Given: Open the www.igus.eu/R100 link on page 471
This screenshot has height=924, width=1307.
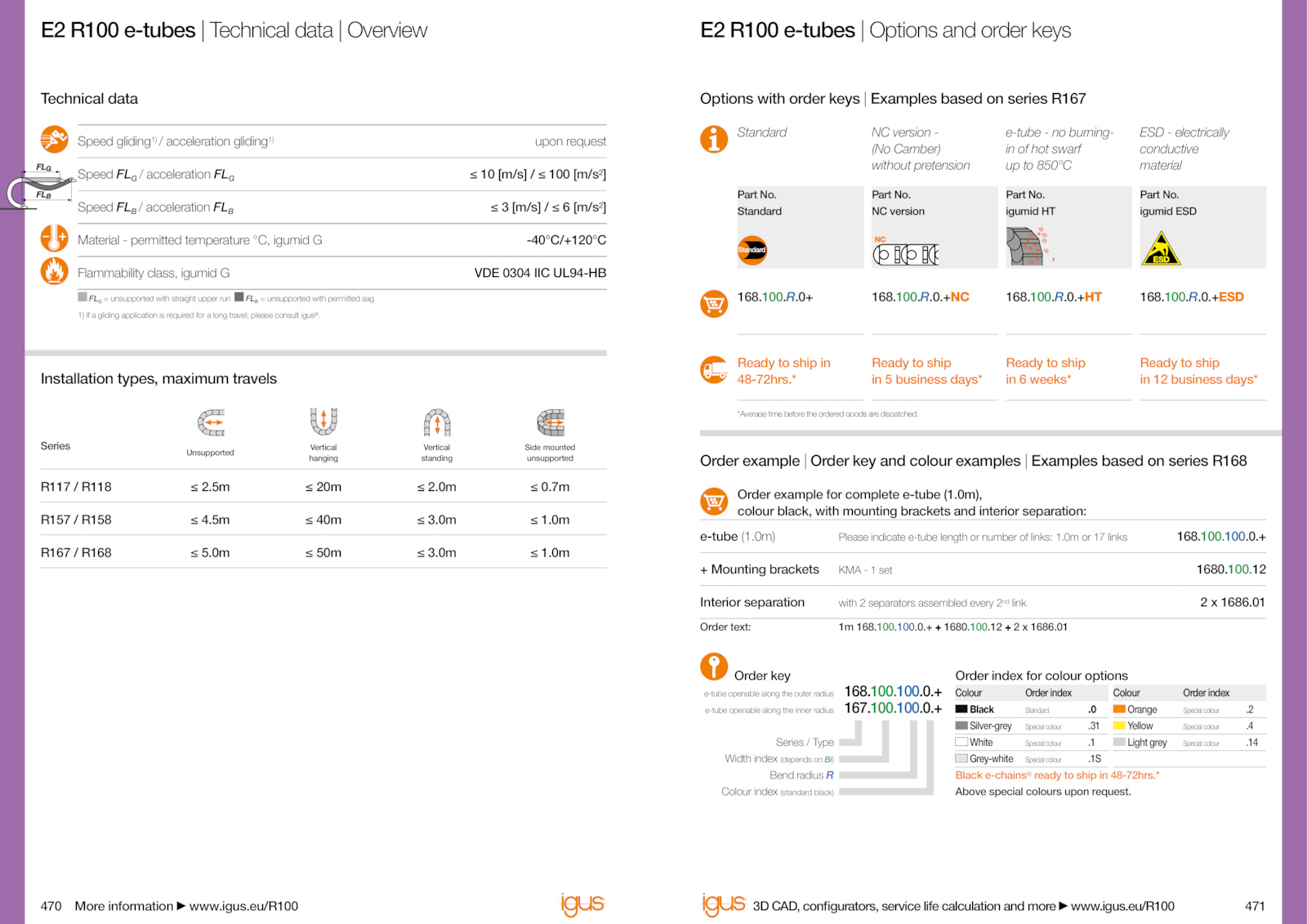Looking at the screenshot, I should click(1122, 906).
